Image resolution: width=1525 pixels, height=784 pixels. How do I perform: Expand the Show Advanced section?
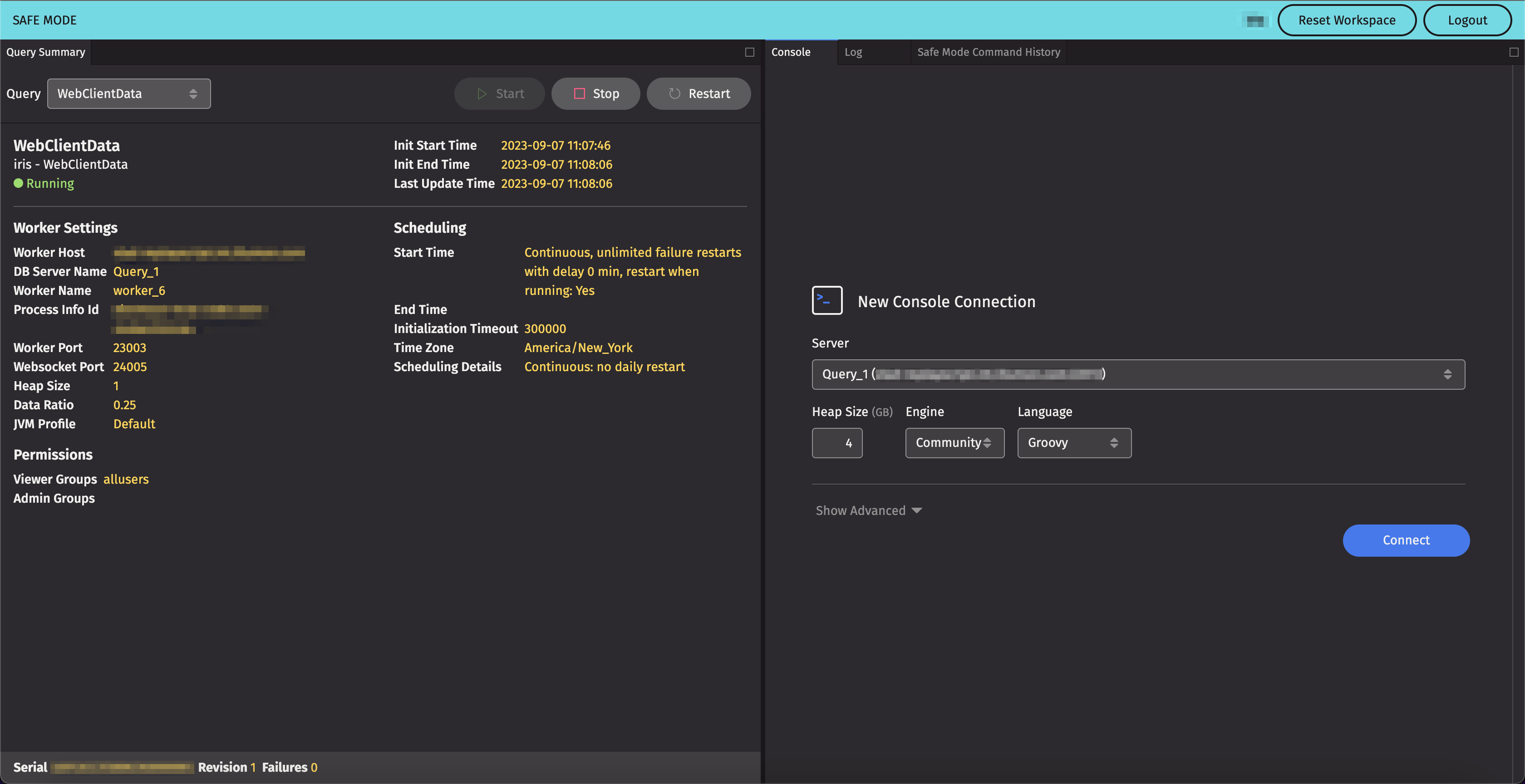pos(868,510)
